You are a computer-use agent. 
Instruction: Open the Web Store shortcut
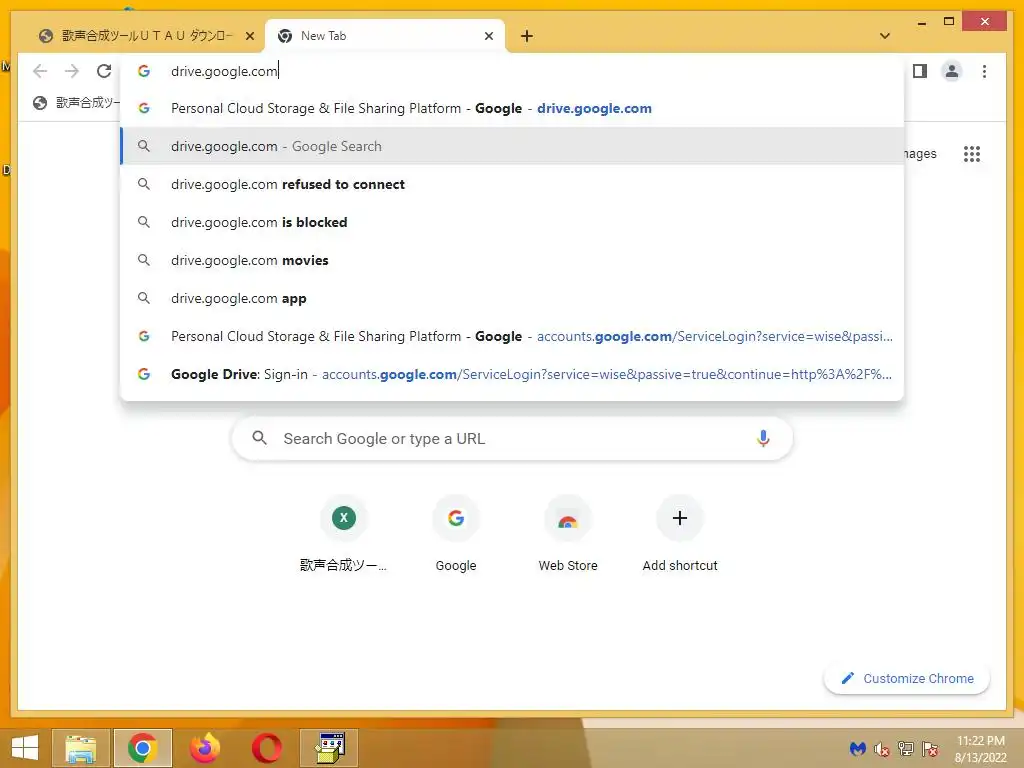[x=568, y=533]
